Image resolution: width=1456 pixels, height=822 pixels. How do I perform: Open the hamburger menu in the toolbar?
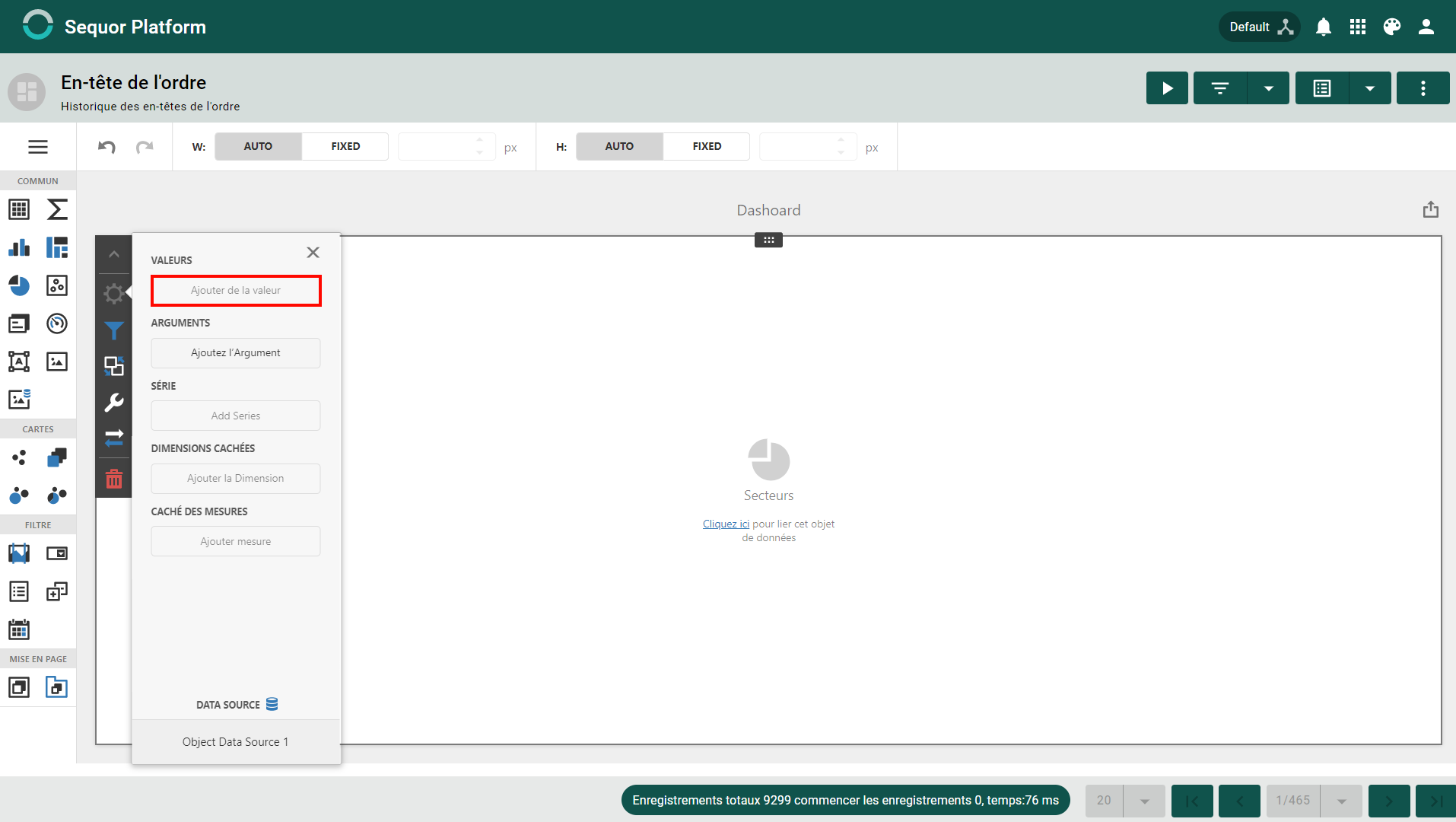click(38, 147)
